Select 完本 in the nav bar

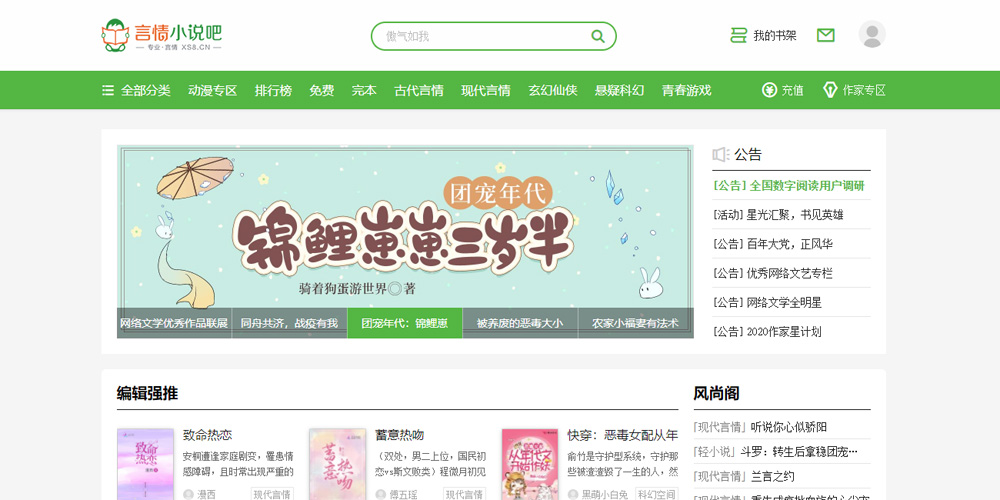[x=364, y=90]
